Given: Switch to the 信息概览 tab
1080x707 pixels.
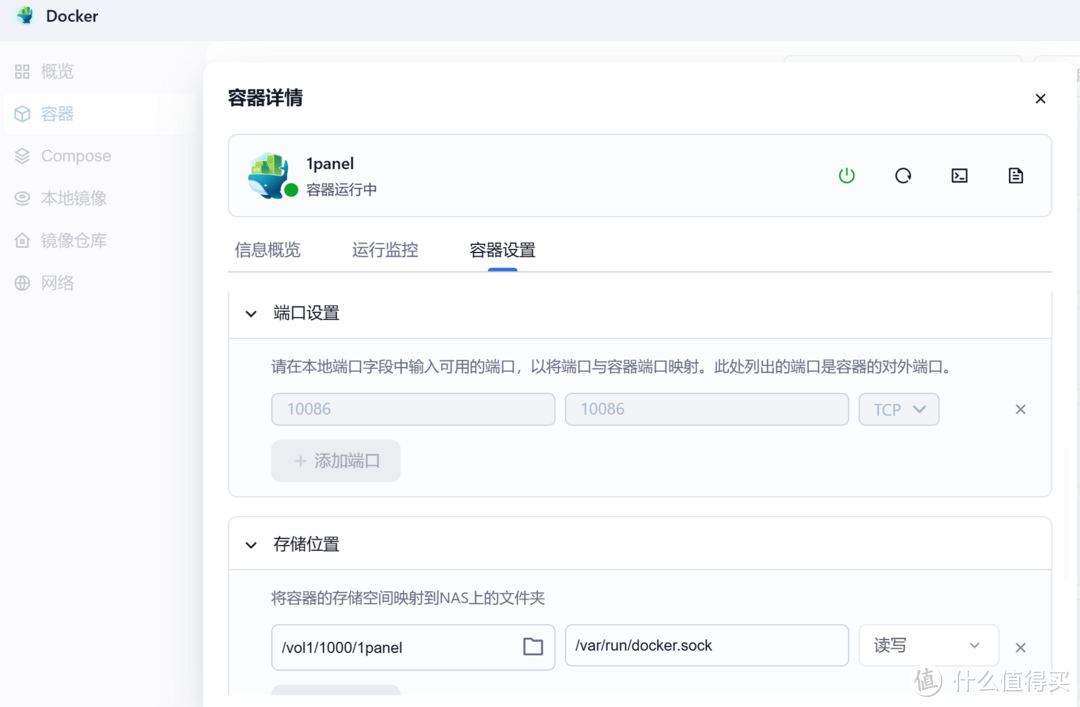Looking at the screenshot, I should tap(268, 249).
